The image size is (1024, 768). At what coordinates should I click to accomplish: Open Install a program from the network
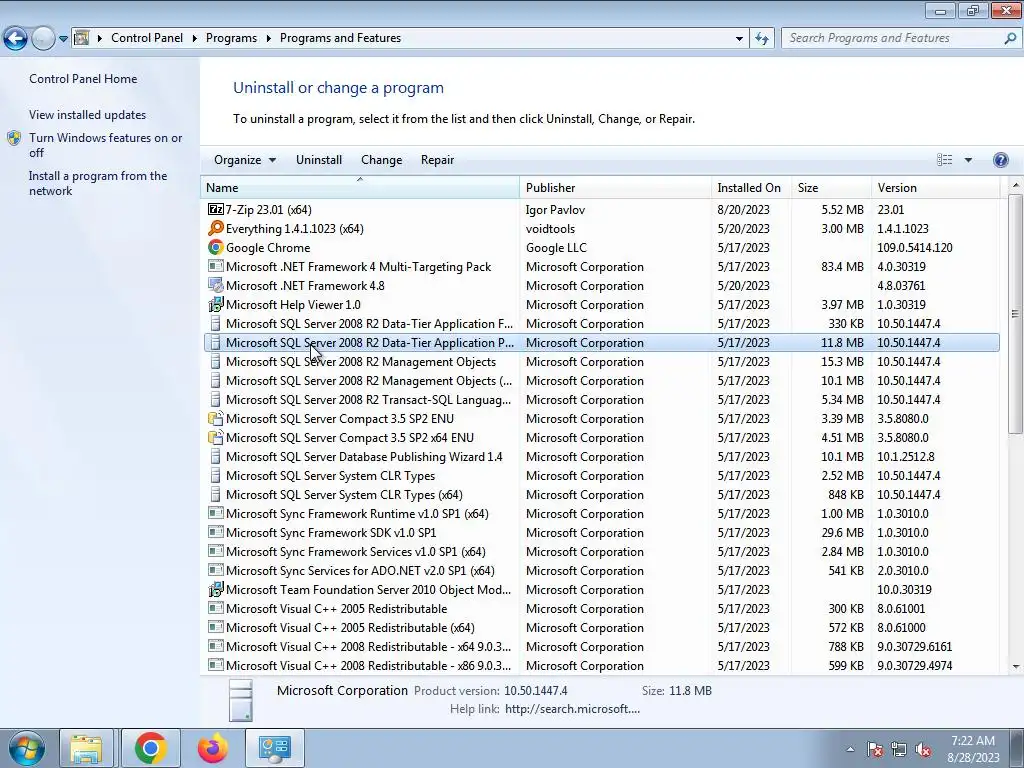[98, 184]
